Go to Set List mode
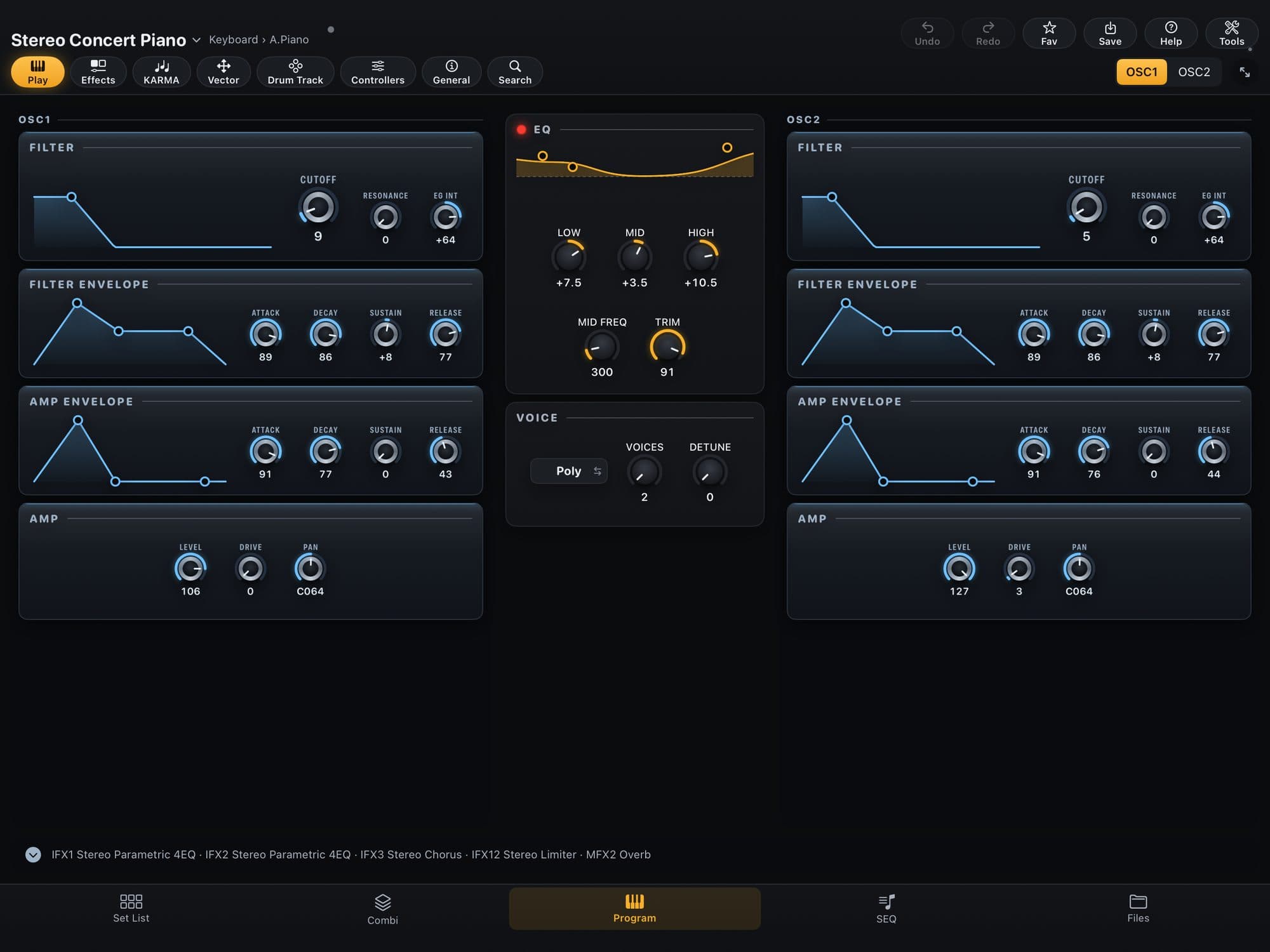Viewport: 1270px width, 952px height. click(131, 909)
